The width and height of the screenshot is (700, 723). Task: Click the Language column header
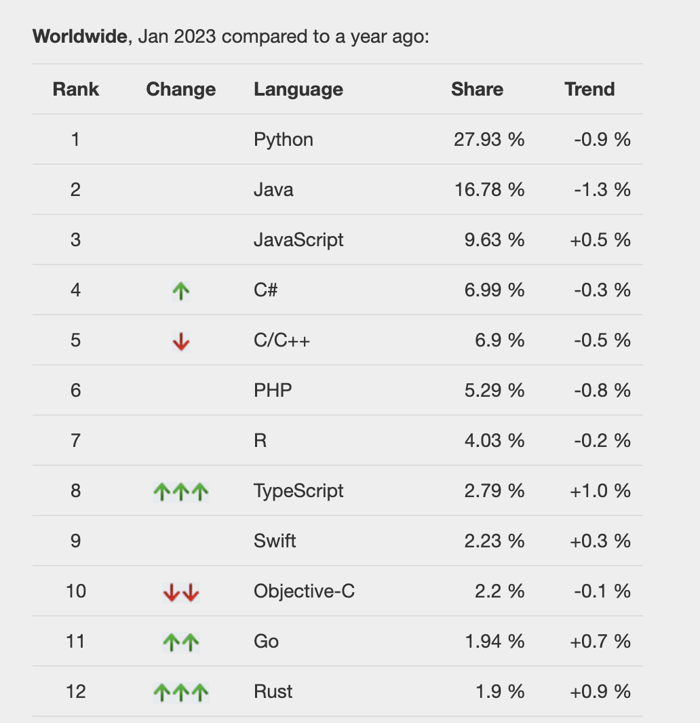pyautogui.click(x=298, y=89)
